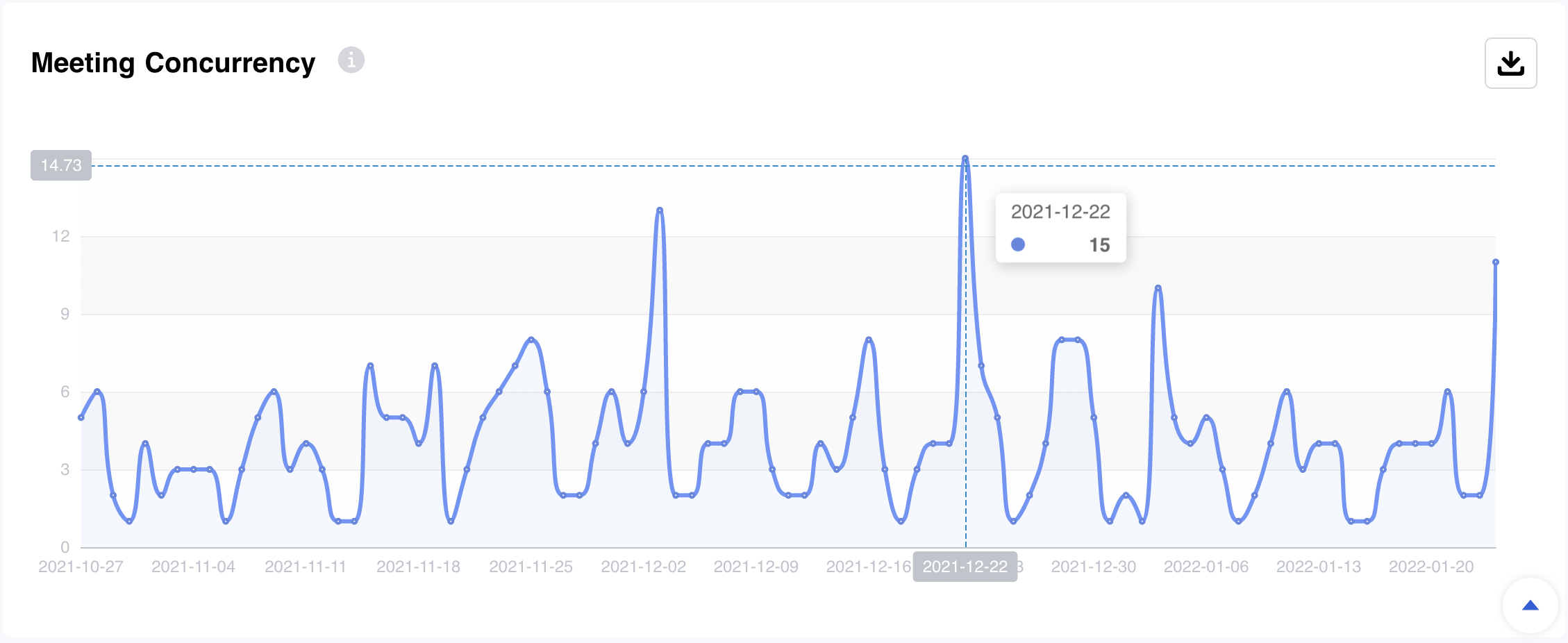This screenshot has width=1568, height=643.
Task: Click the 2021-11-04 x-axis date label
Action: click(x=193, y=567)
